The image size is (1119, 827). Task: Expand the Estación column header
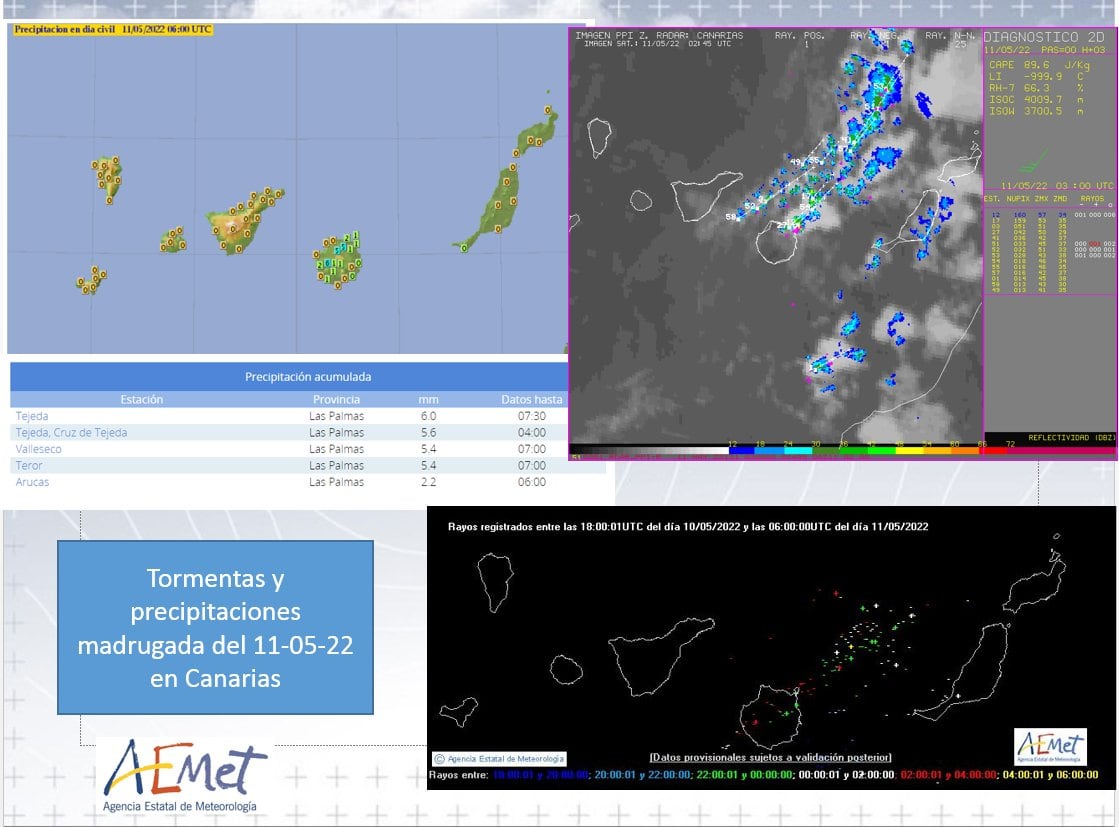tap(143, 398)
